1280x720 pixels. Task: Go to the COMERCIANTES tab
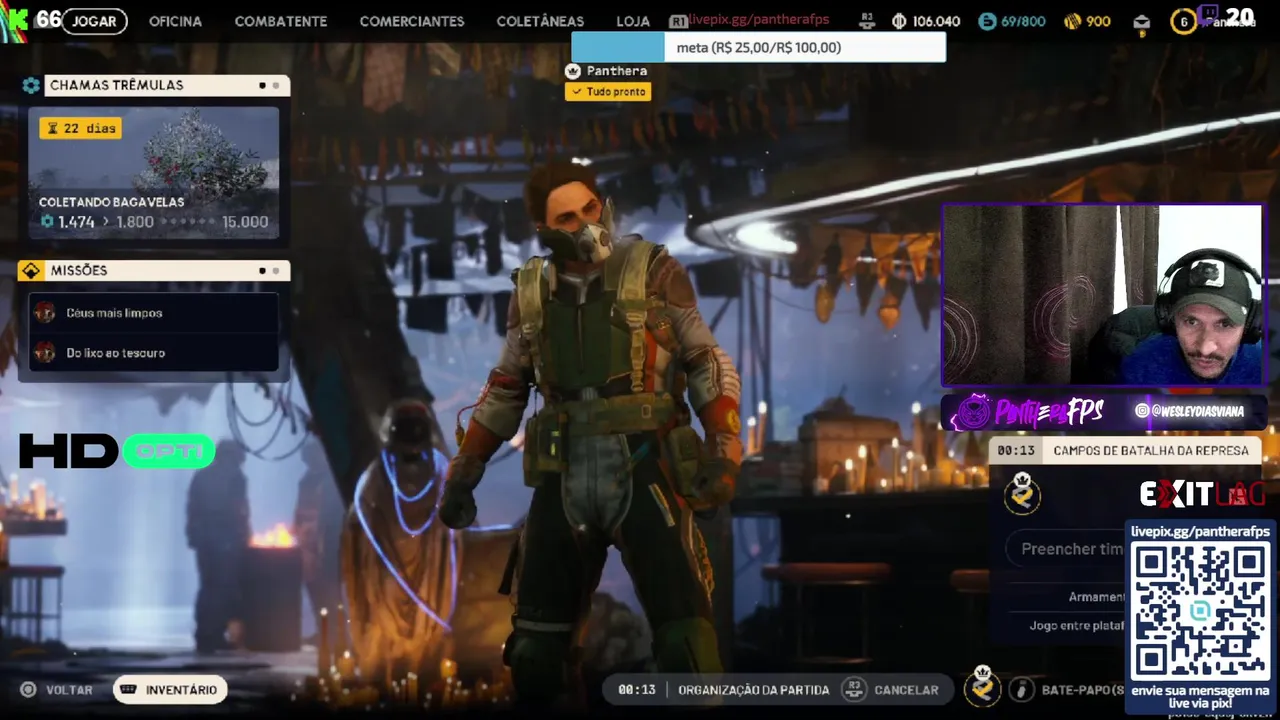[412, 21]
